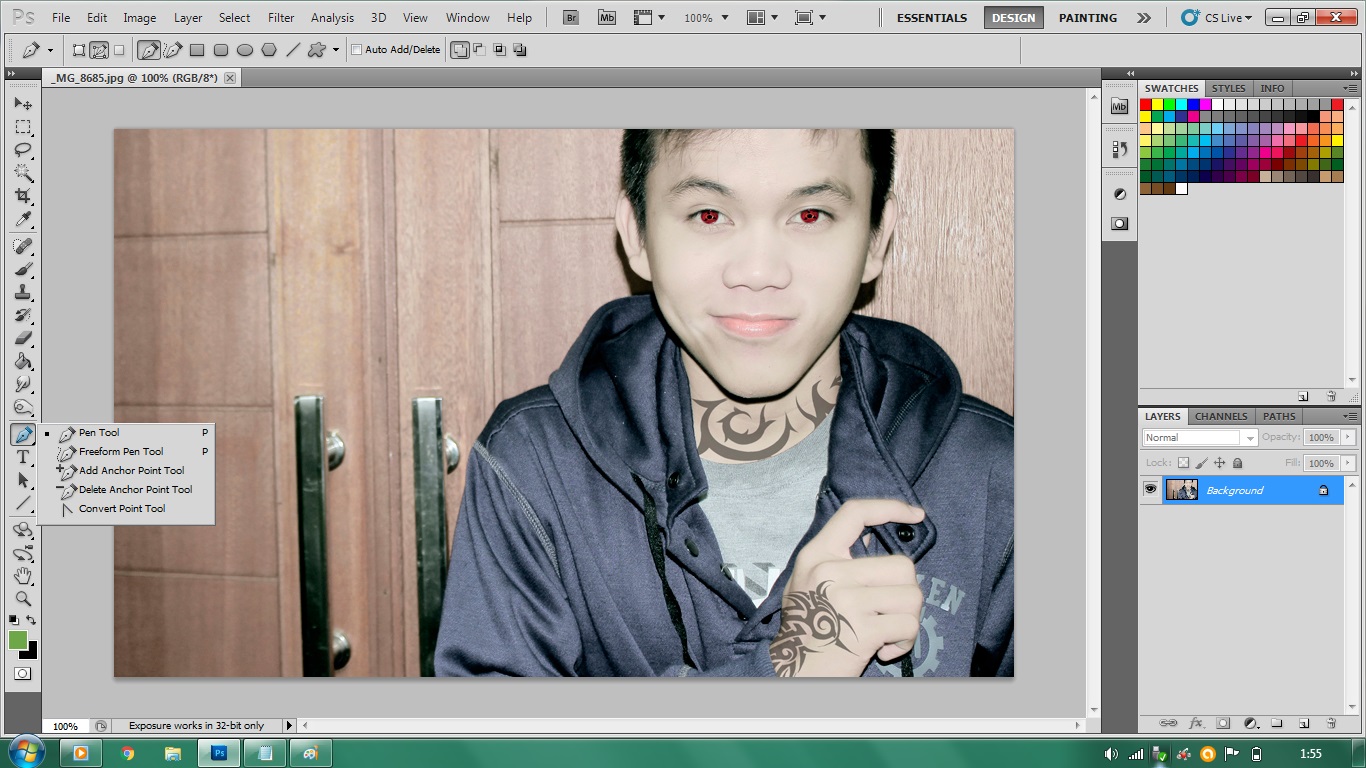
Task: Open custom shape options dropdown arrow
Action: pos(336,49)
